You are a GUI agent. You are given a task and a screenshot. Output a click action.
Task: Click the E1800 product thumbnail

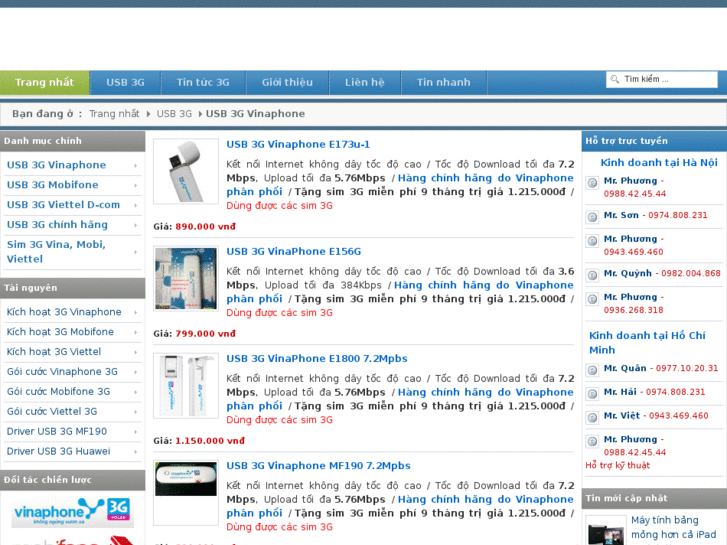pyautogui.click(x=186, y=385)
